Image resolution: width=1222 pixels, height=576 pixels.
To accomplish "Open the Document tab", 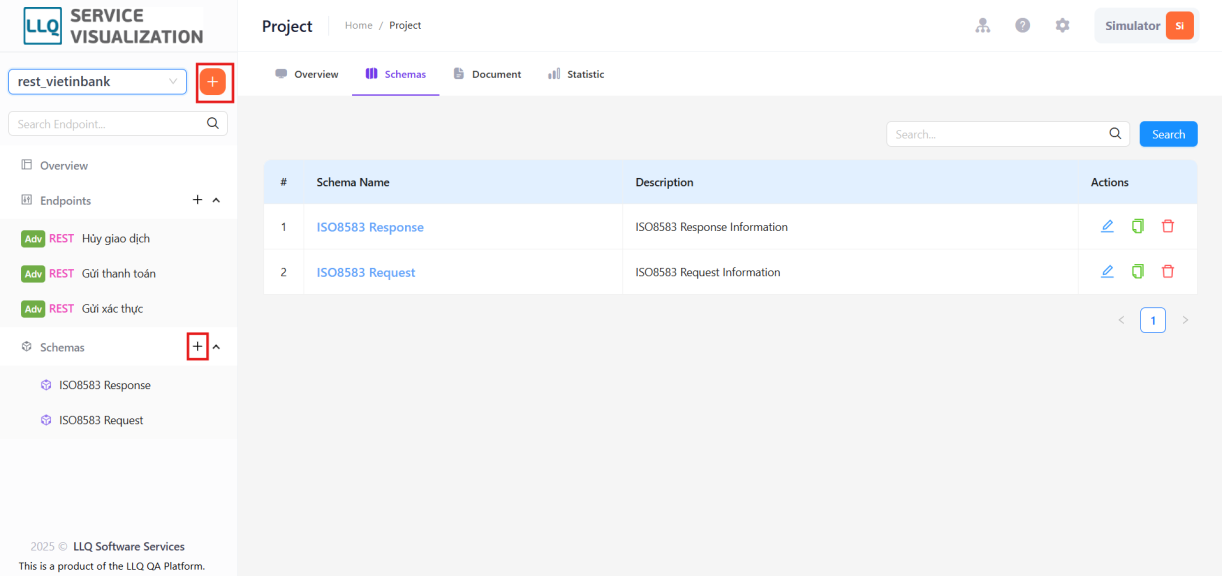I will coord(487,74).
